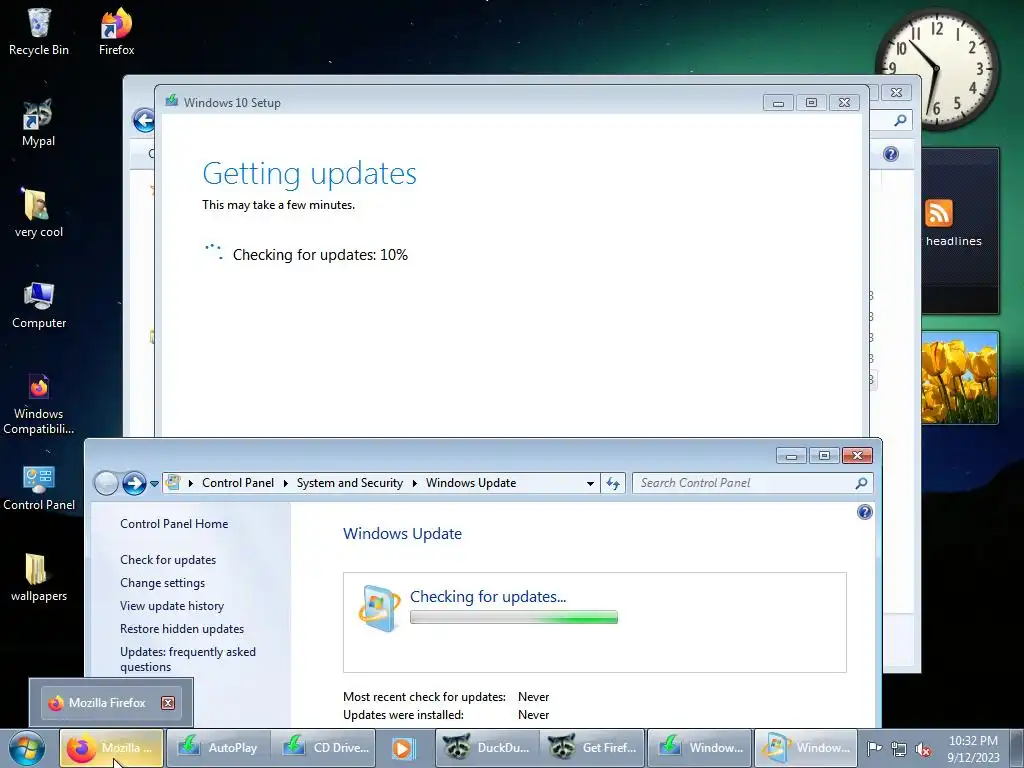Activate Mozilla Firefox taskbar button
The height and width of the screenshot is (768, 1024).
click(x=112, y=748)
